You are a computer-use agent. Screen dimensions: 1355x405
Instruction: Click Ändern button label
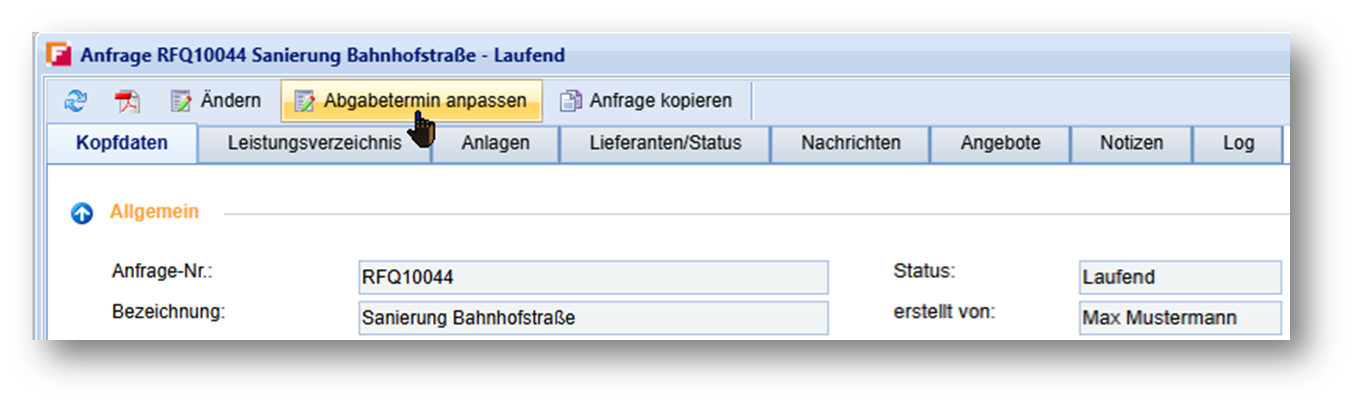231,101
